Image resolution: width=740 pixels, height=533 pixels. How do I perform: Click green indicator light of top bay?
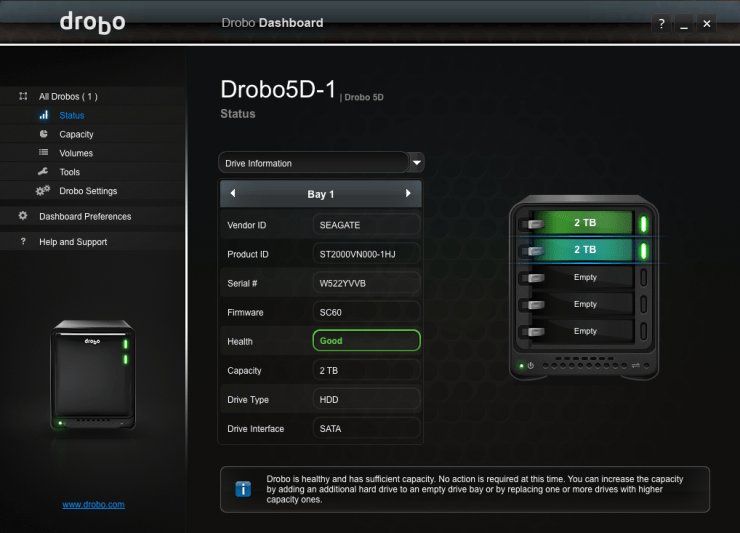tap(643, 224)
